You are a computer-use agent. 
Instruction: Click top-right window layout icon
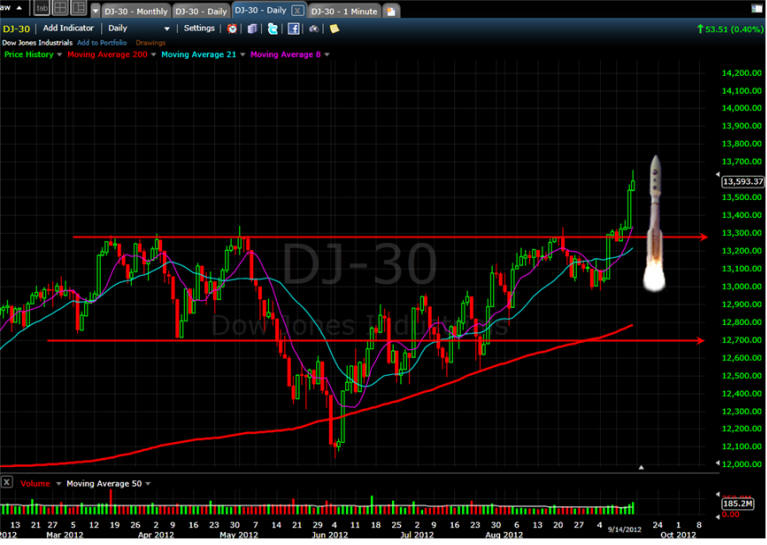coord(757,8)
